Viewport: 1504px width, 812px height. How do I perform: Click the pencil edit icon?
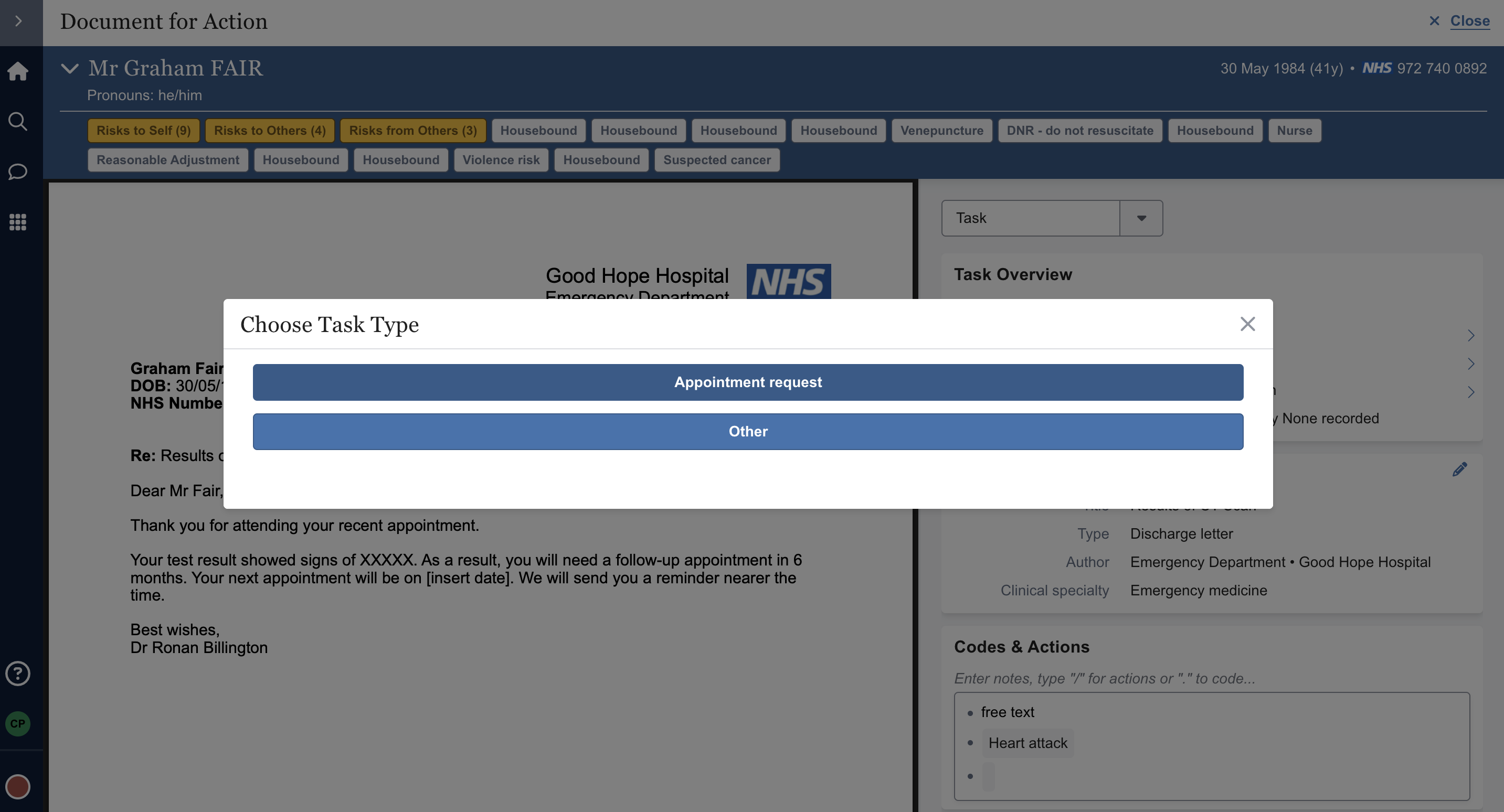[1459, 469]
